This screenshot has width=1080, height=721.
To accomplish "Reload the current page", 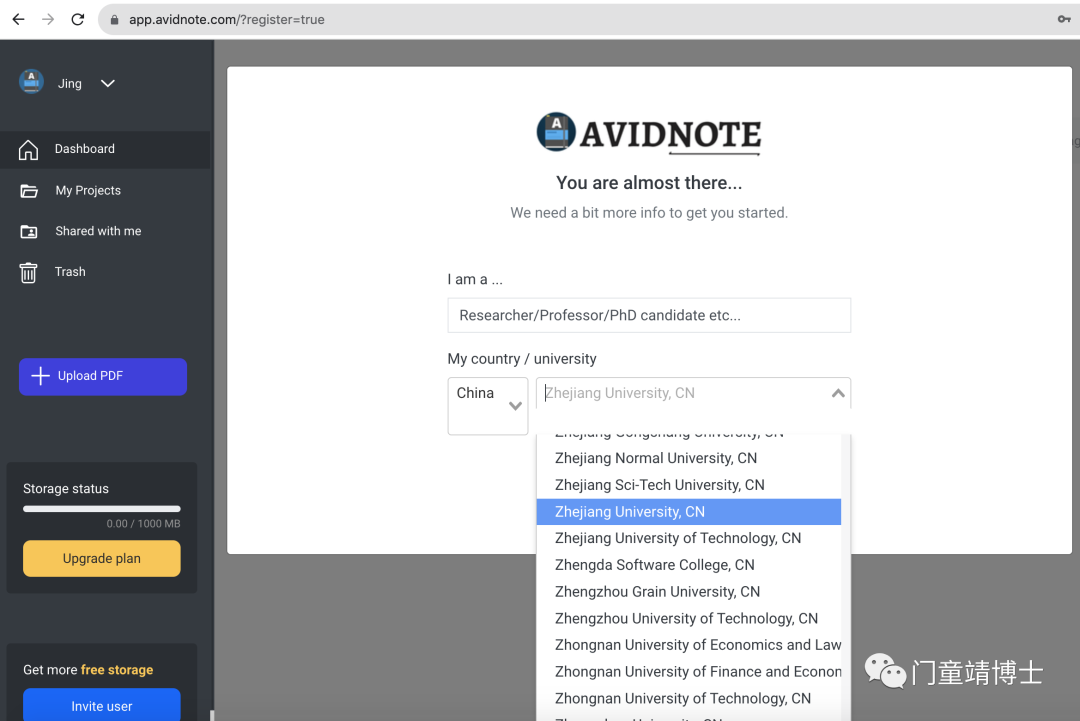I will pyautogui.click(x=78, y=19).
